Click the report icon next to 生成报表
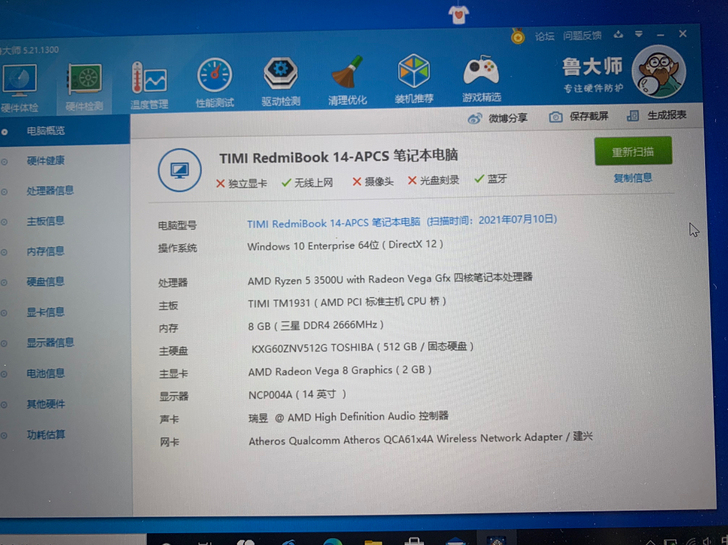 coord(633,116)
